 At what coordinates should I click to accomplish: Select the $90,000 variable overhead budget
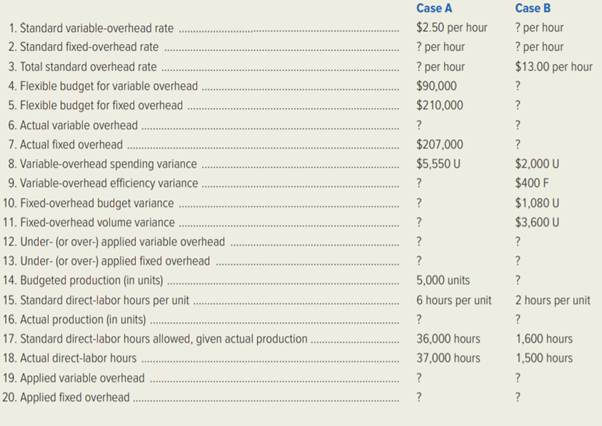pos(435,86)
